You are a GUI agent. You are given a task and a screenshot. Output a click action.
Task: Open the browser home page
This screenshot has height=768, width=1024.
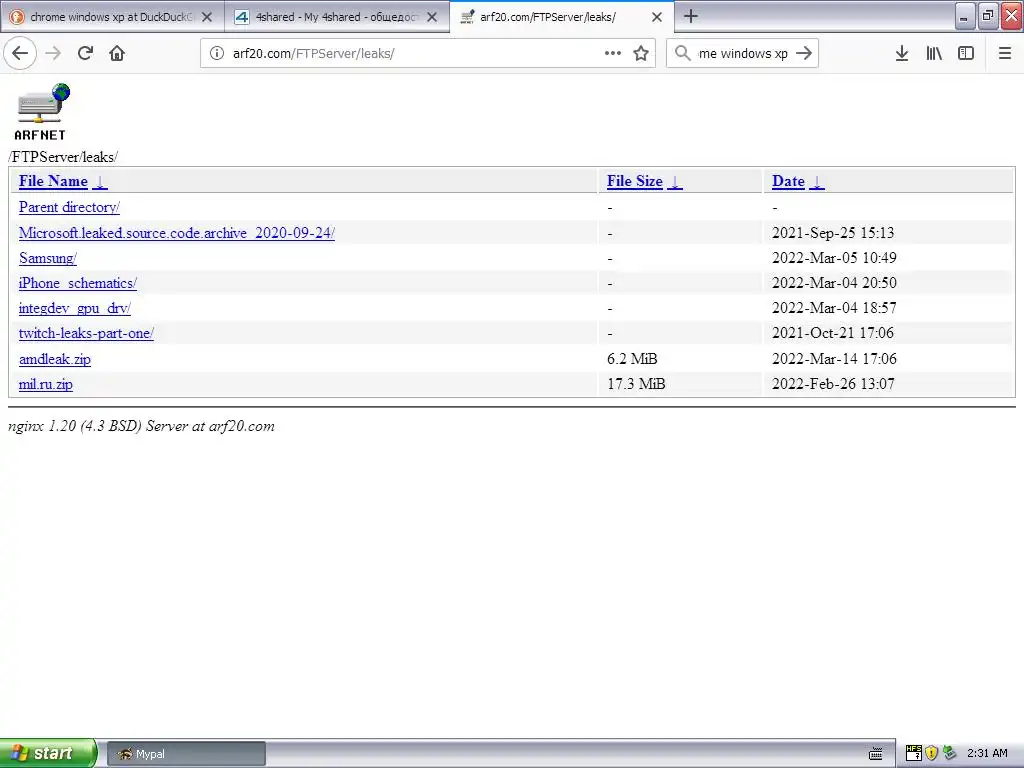pos(117,53)
